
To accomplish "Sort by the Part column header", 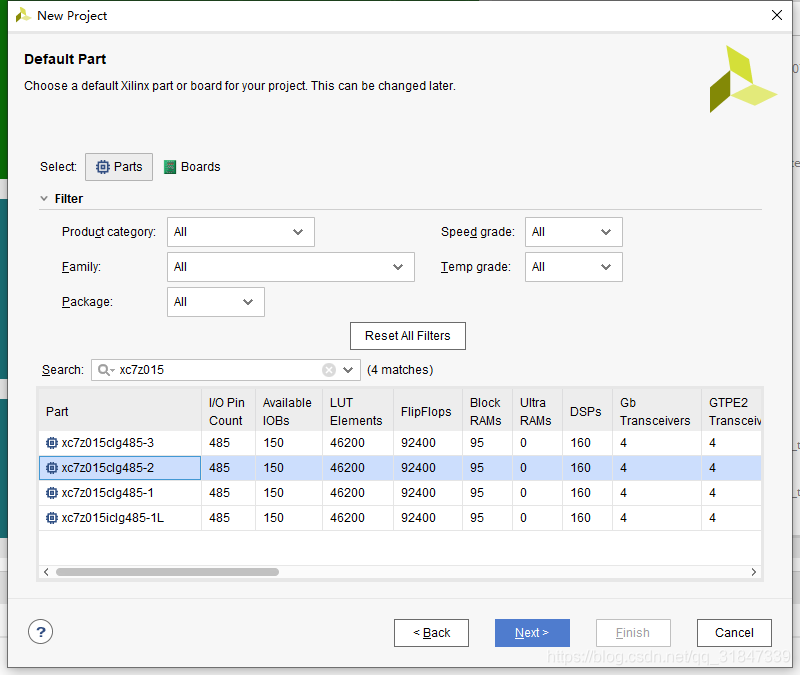I will coord(120,411).
